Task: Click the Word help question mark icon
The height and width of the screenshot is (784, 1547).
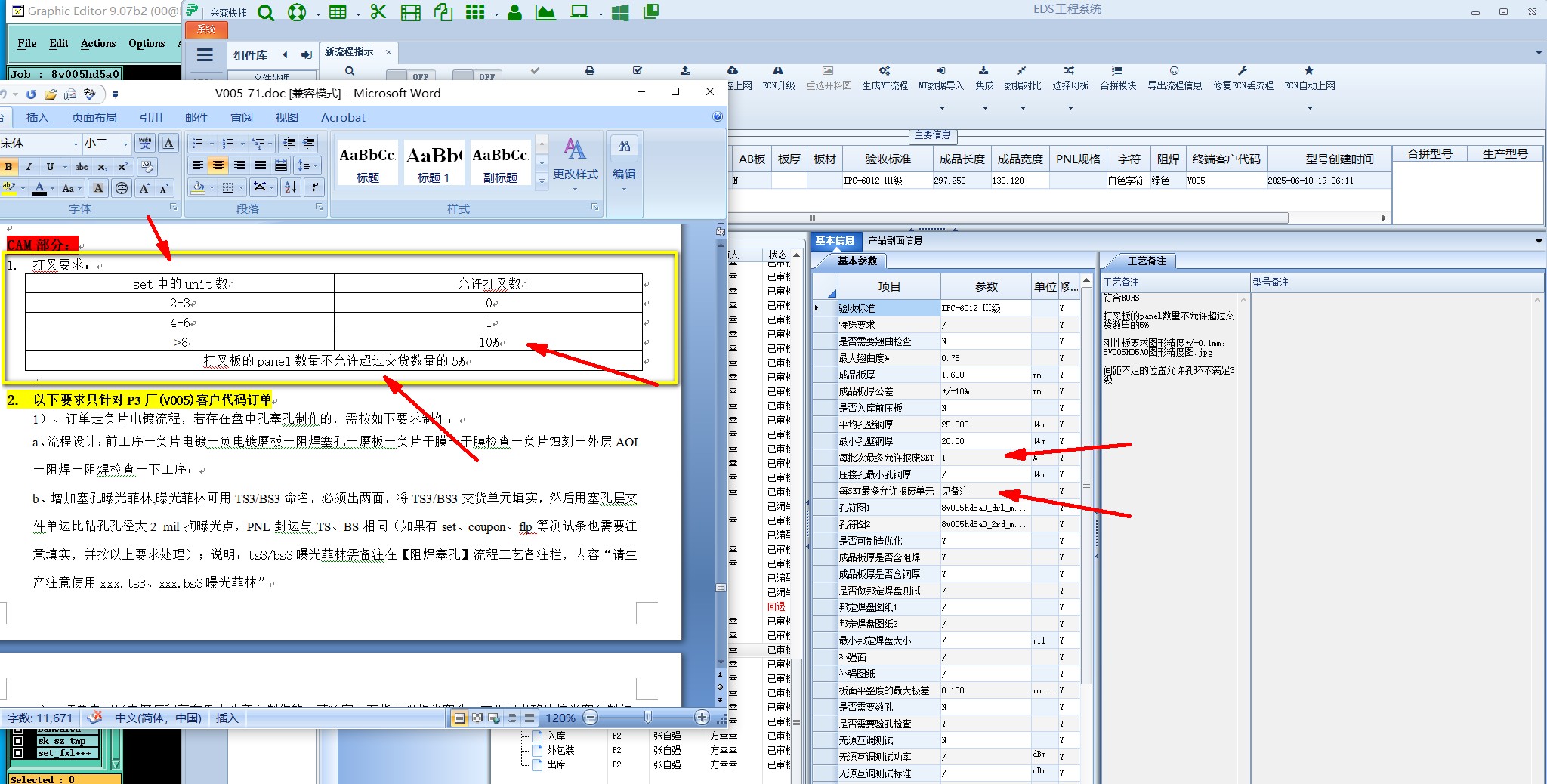Action: point(717,117)
